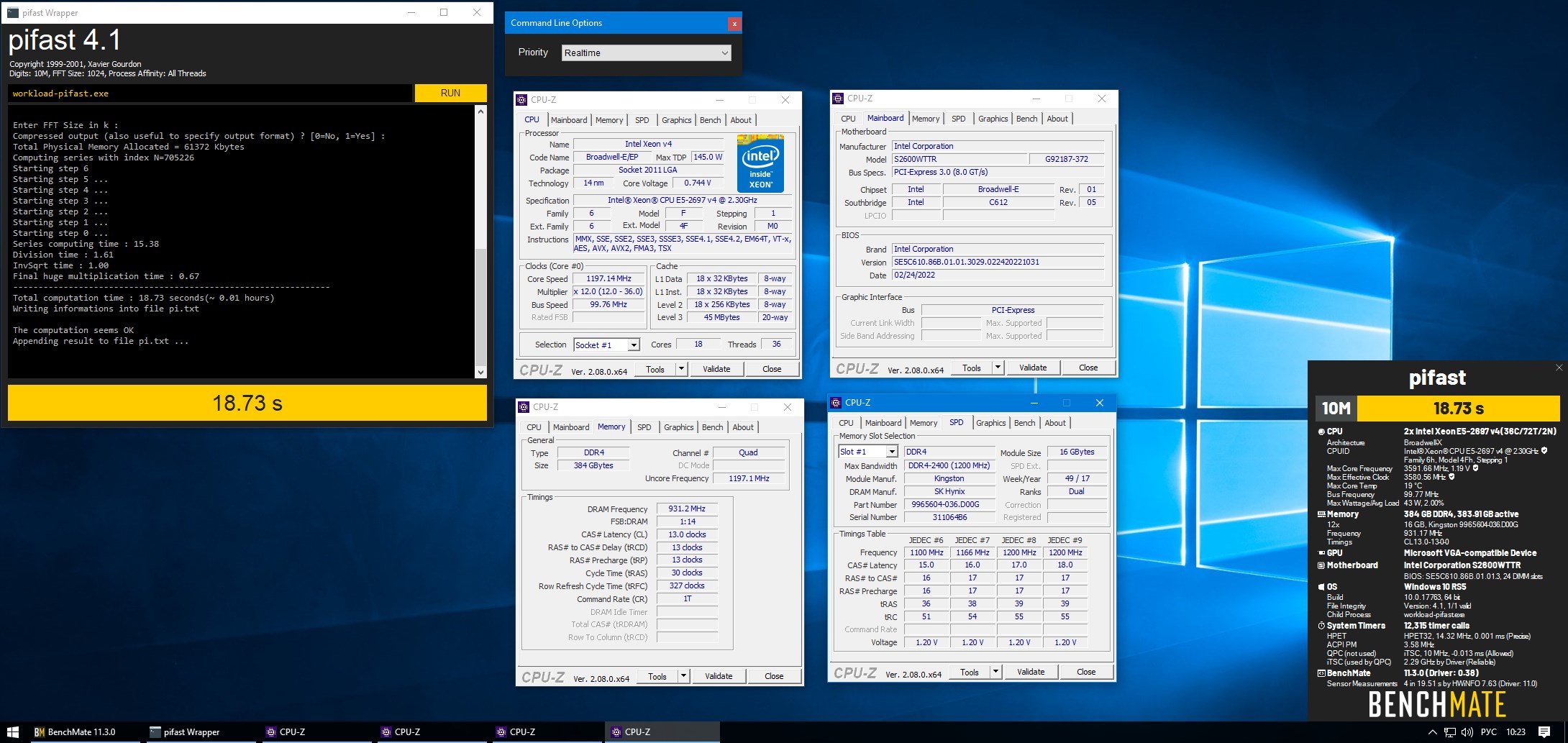Click the Multiplier value x 12.0 (12.0 - 36.0)
The height and width of the screenshot is (743, 1568).
click(608, 291)
